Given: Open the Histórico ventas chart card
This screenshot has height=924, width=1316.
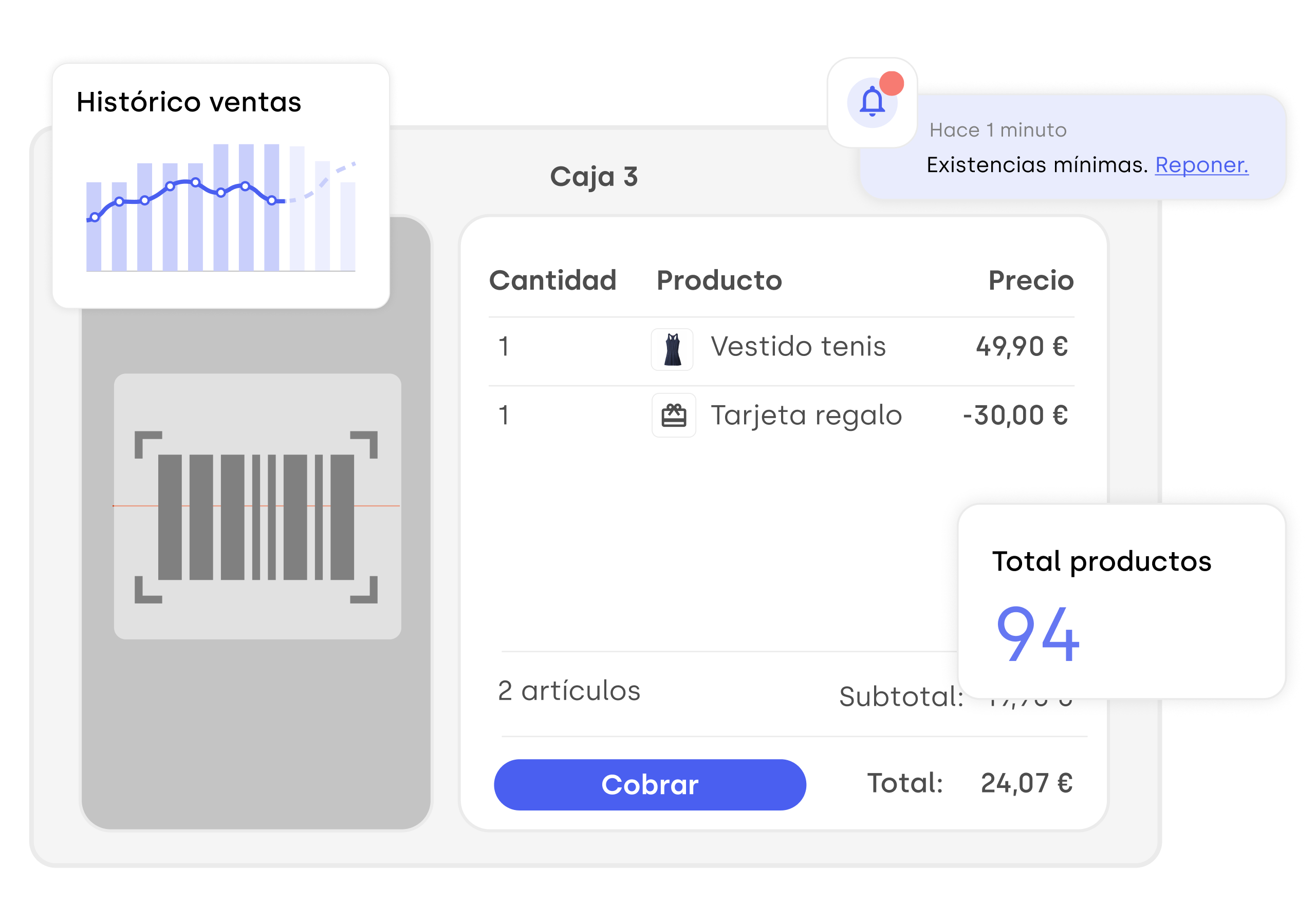Looking at the screenshot, I should 220,185.
